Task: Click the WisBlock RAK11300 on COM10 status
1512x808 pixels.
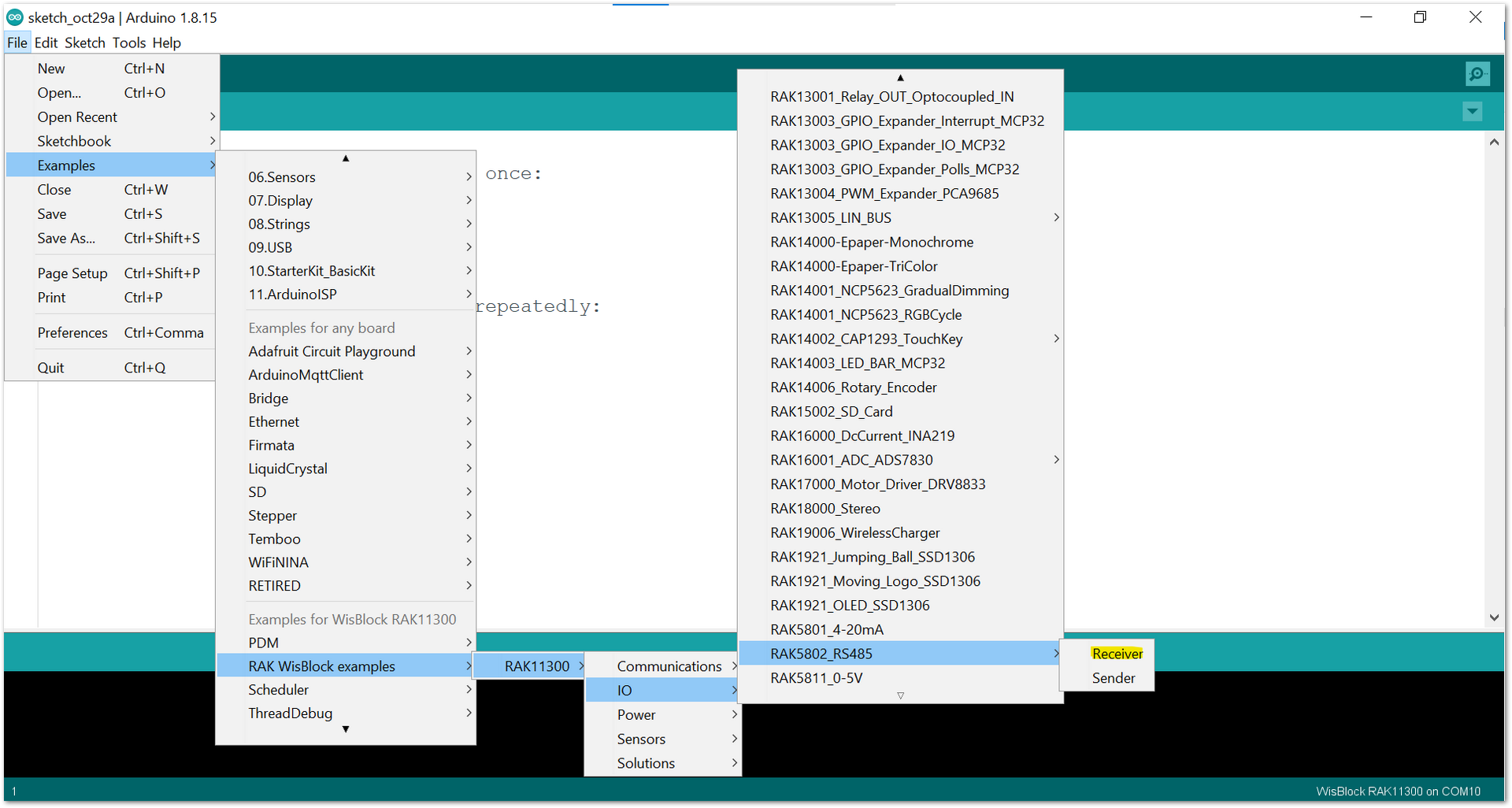Action: [x=1398, y=791]
